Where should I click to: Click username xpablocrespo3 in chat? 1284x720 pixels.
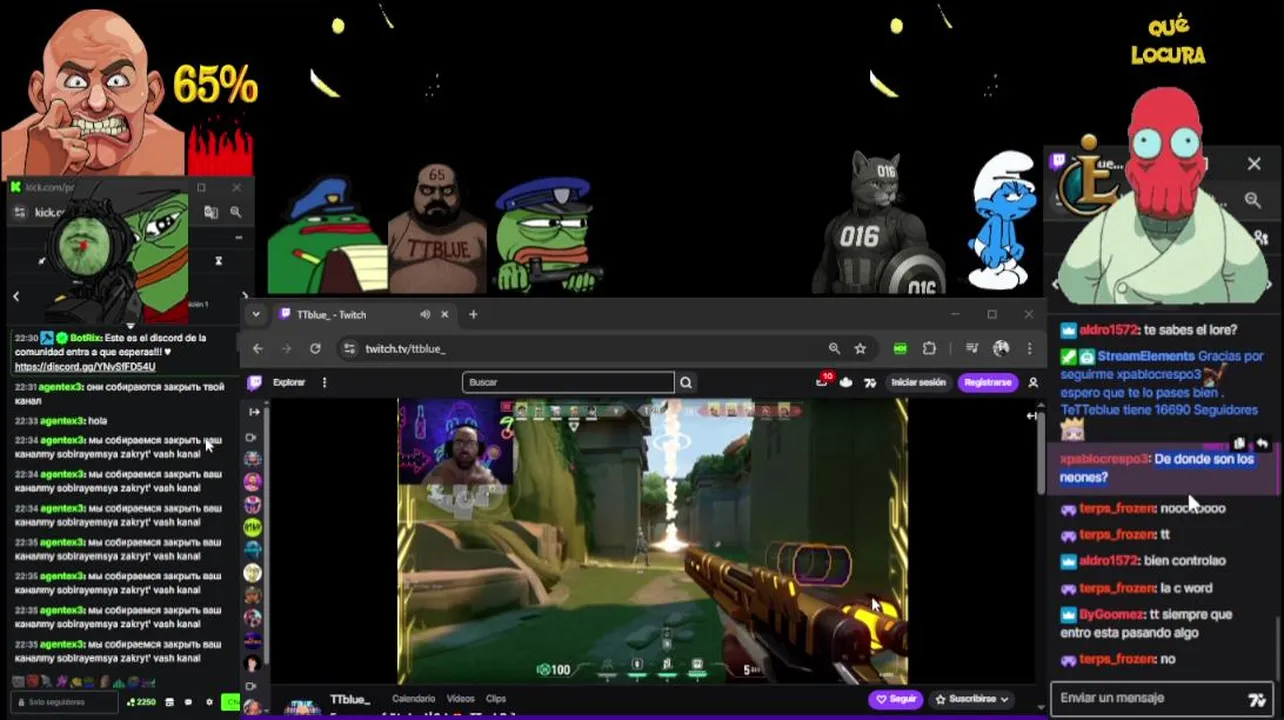tap(1104, 459)
